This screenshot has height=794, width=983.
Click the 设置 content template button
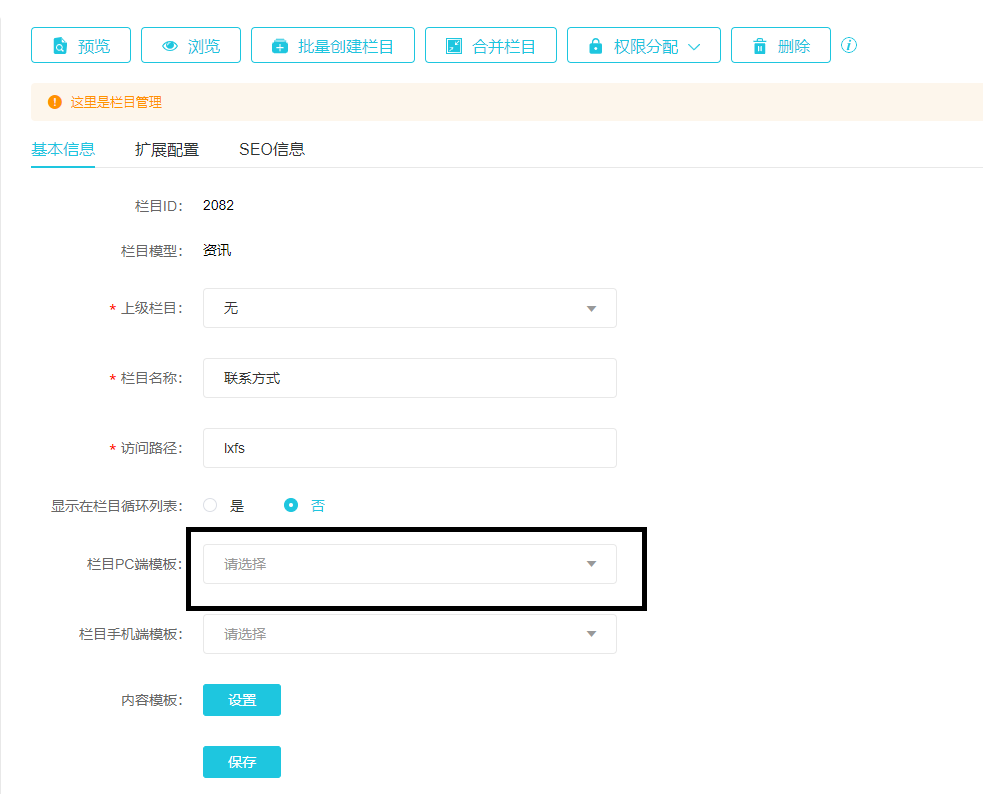[x=242, y=700]
